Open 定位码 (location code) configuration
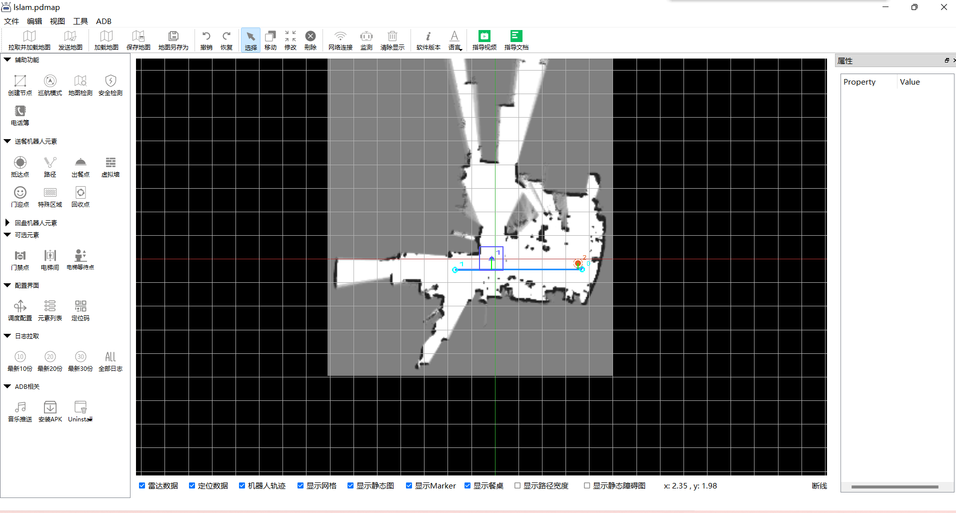The width and height of the screenshot is (956, 513). [x=80, y=310]
